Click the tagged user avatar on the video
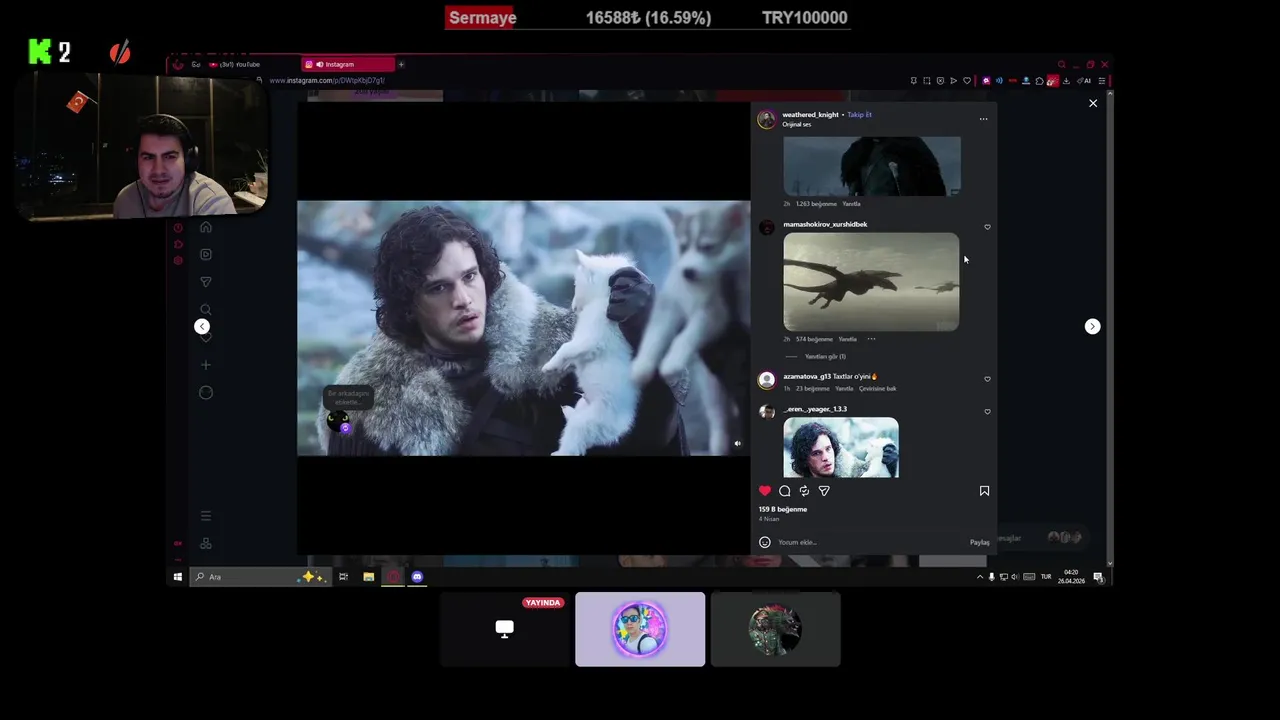1280x720 pixels. [338, 421]
